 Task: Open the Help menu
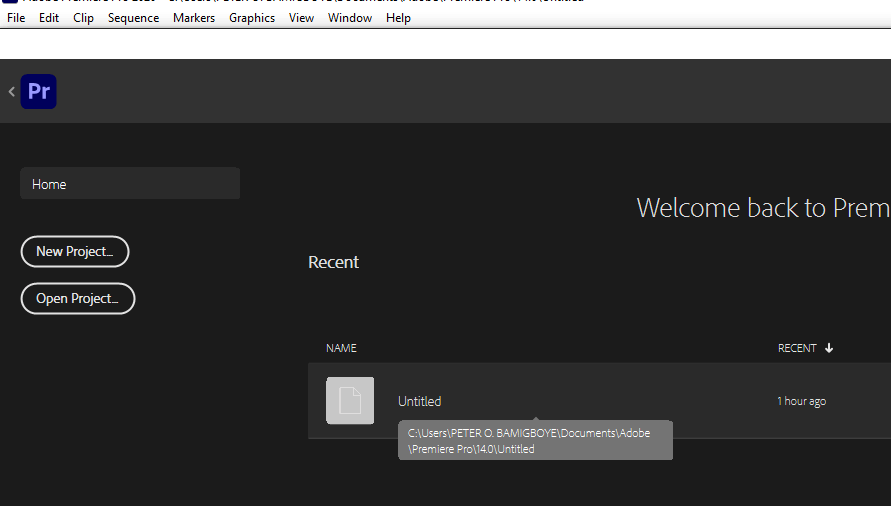coord(398,18)
